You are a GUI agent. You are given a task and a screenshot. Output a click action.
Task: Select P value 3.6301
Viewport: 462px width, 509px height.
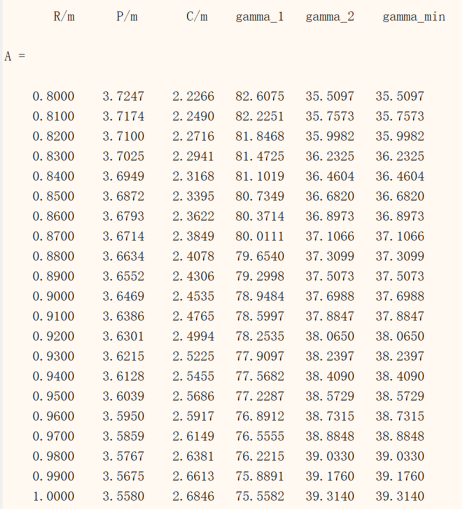(123, 336)
